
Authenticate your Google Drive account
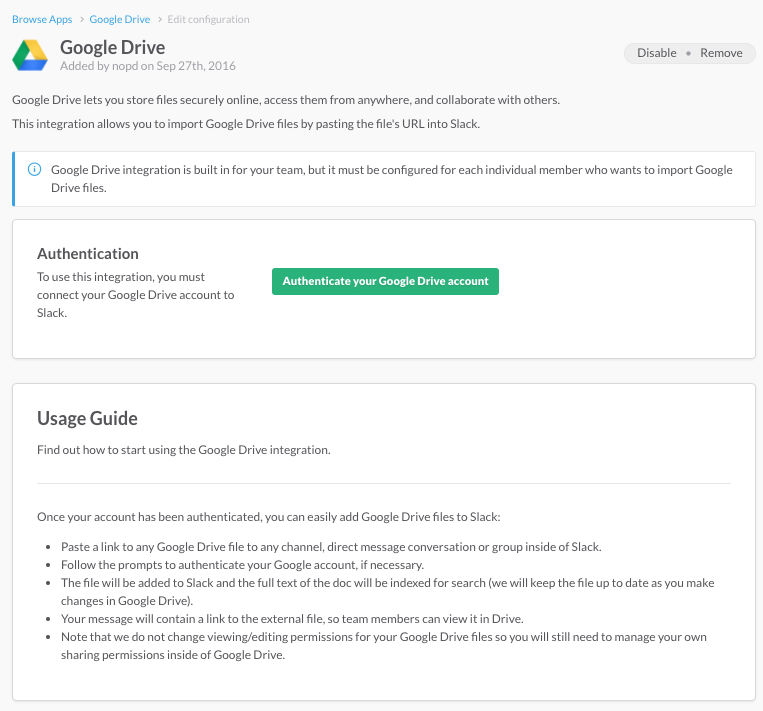click(x=385, y=281)
